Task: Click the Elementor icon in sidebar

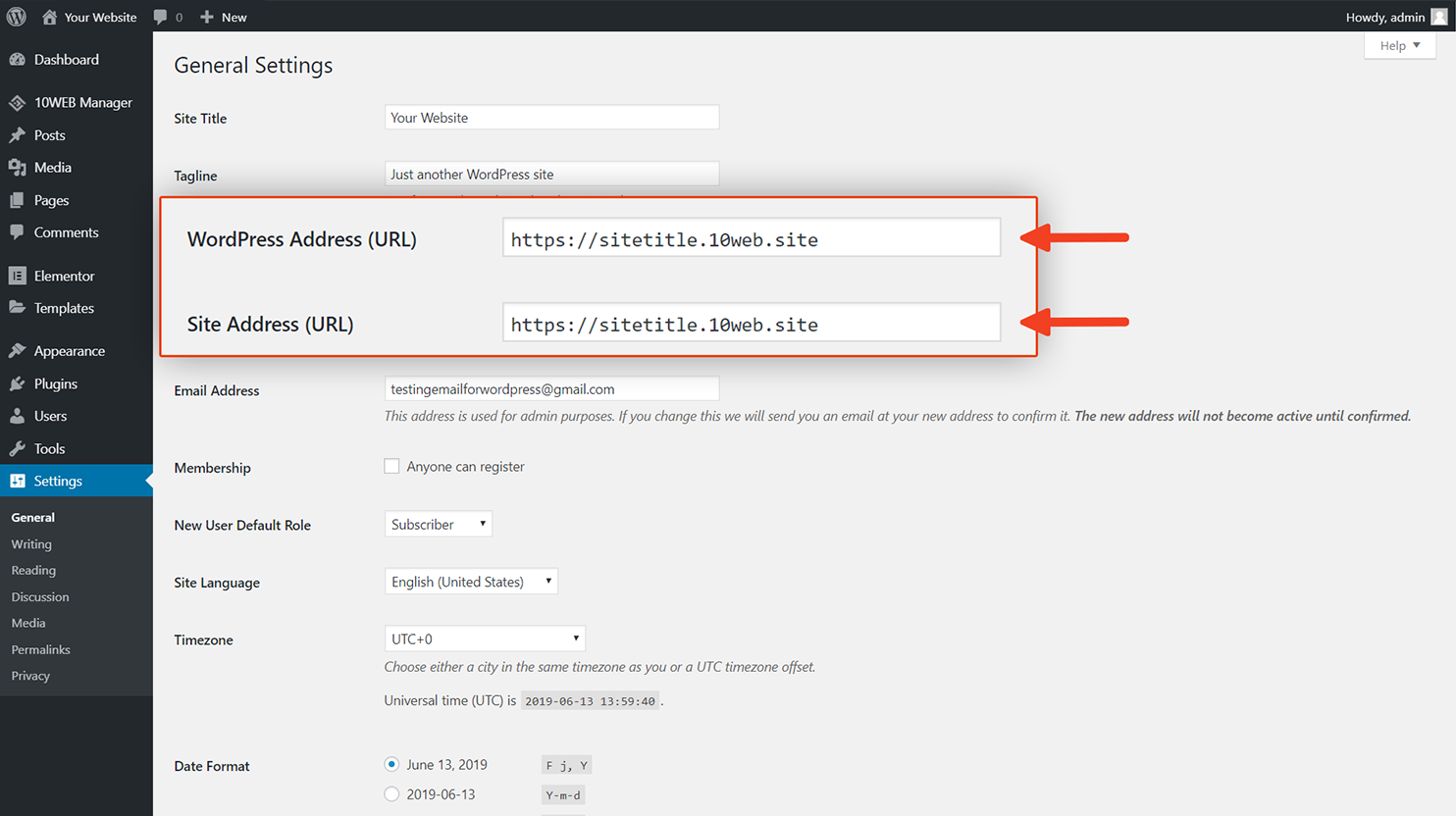Action: pyautogui.click(x=17, y=276)
